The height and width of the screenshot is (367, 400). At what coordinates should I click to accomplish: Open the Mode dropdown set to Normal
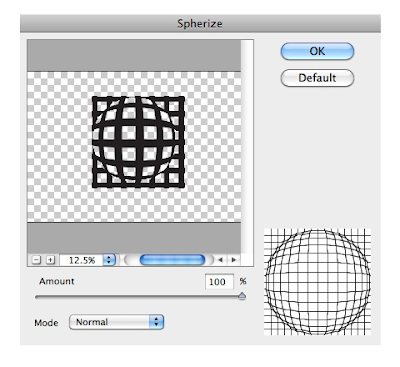click(116, 322)
